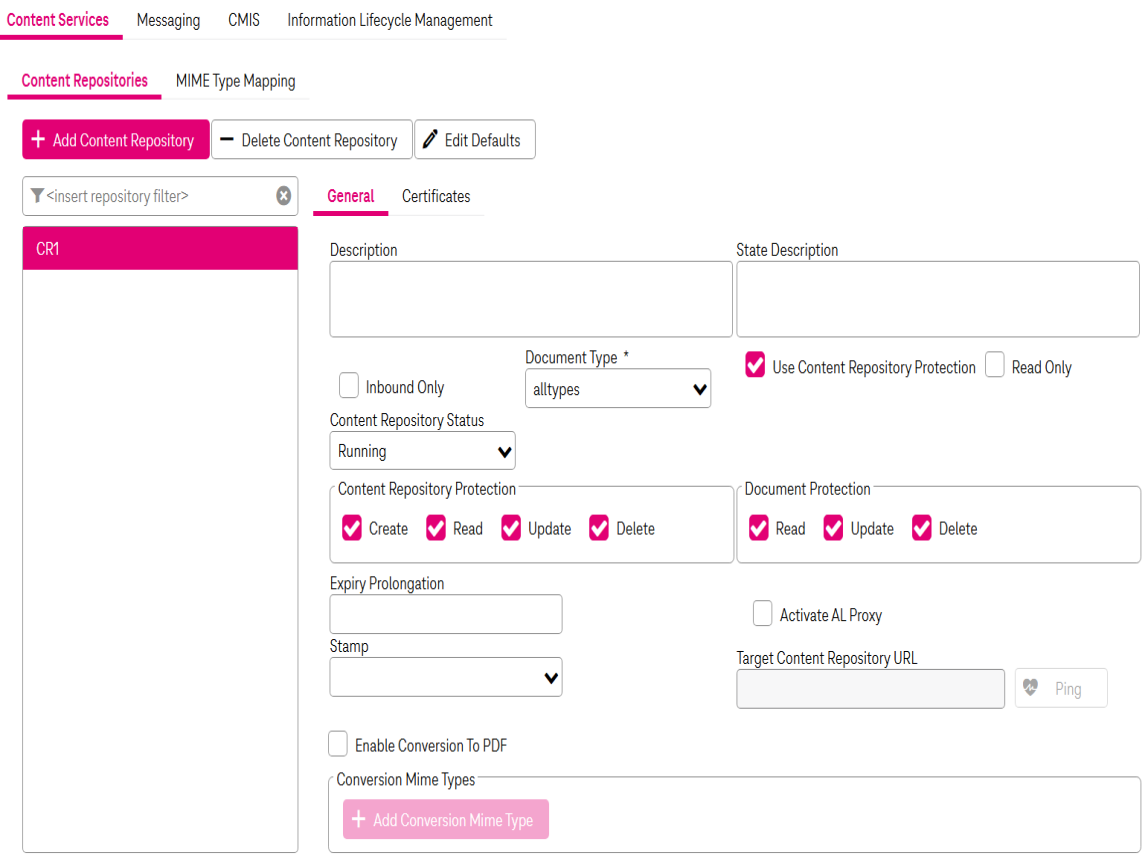This screenshot has height=863, width=1148.
Task: Expand the Content Repository Status dropdown
Action: (x=422, y=451)
